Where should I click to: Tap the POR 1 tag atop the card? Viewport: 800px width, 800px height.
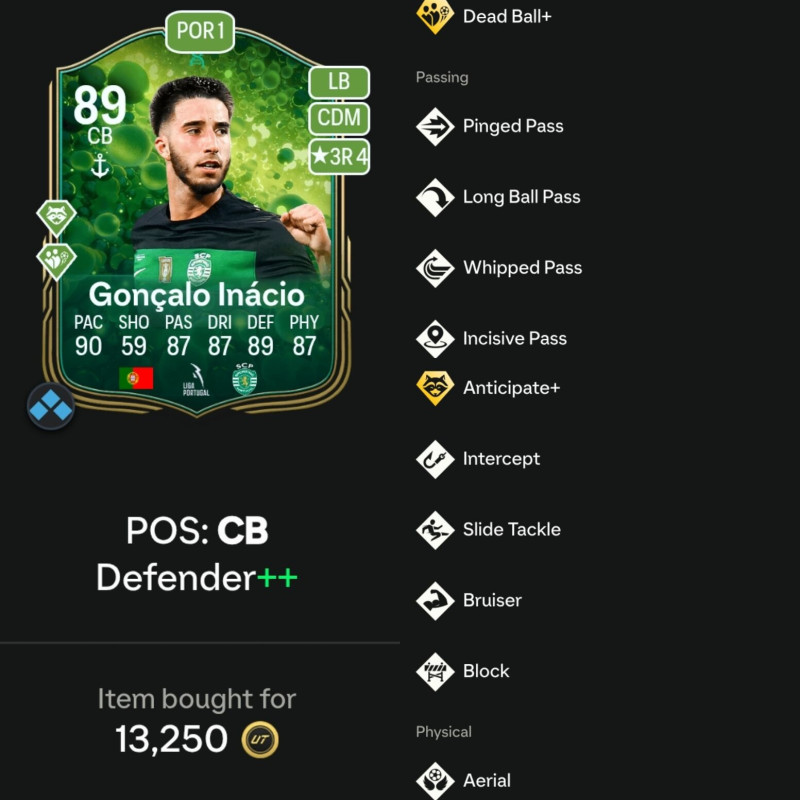click(x=200, y=31)
